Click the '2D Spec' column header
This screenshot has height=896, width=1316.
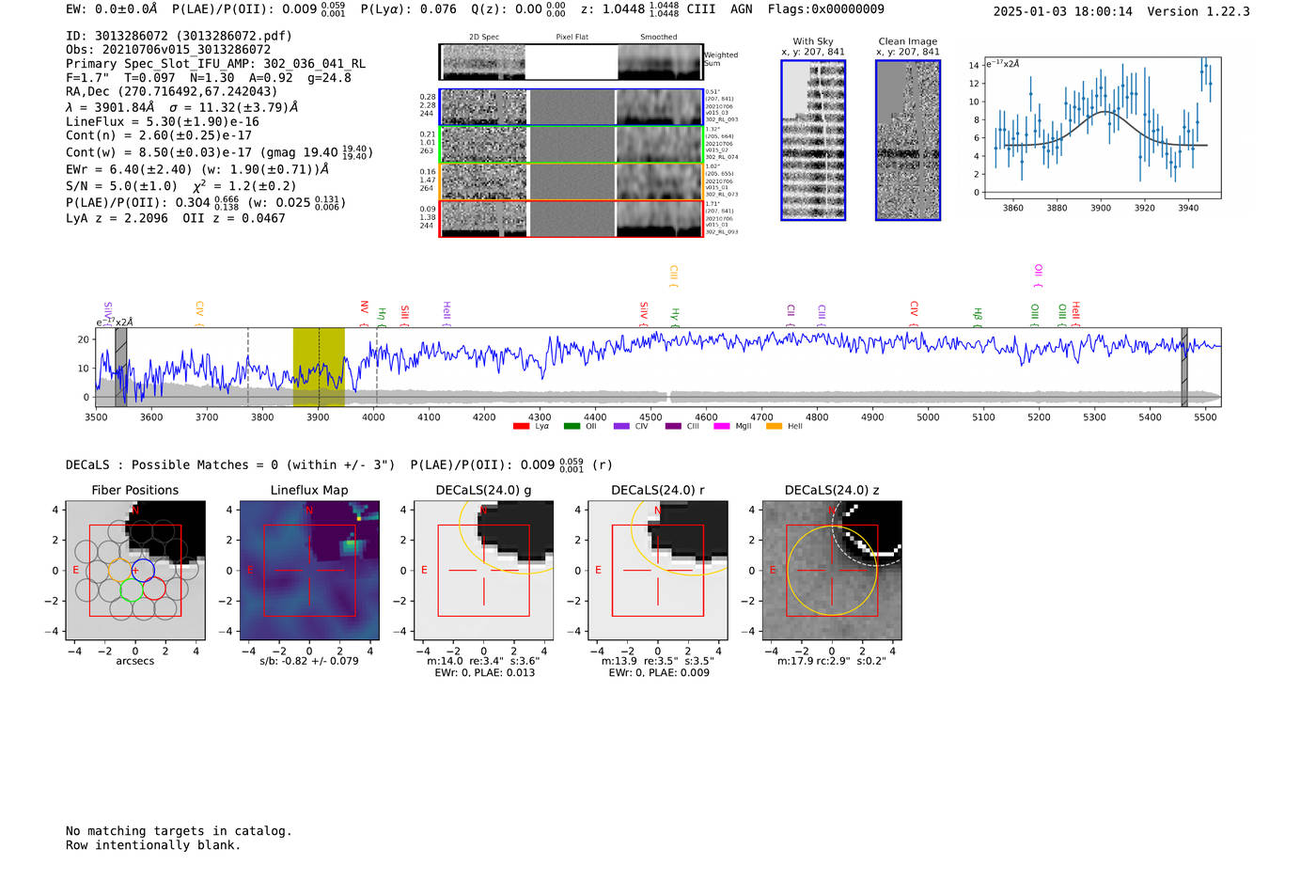[x=484, y=38]
